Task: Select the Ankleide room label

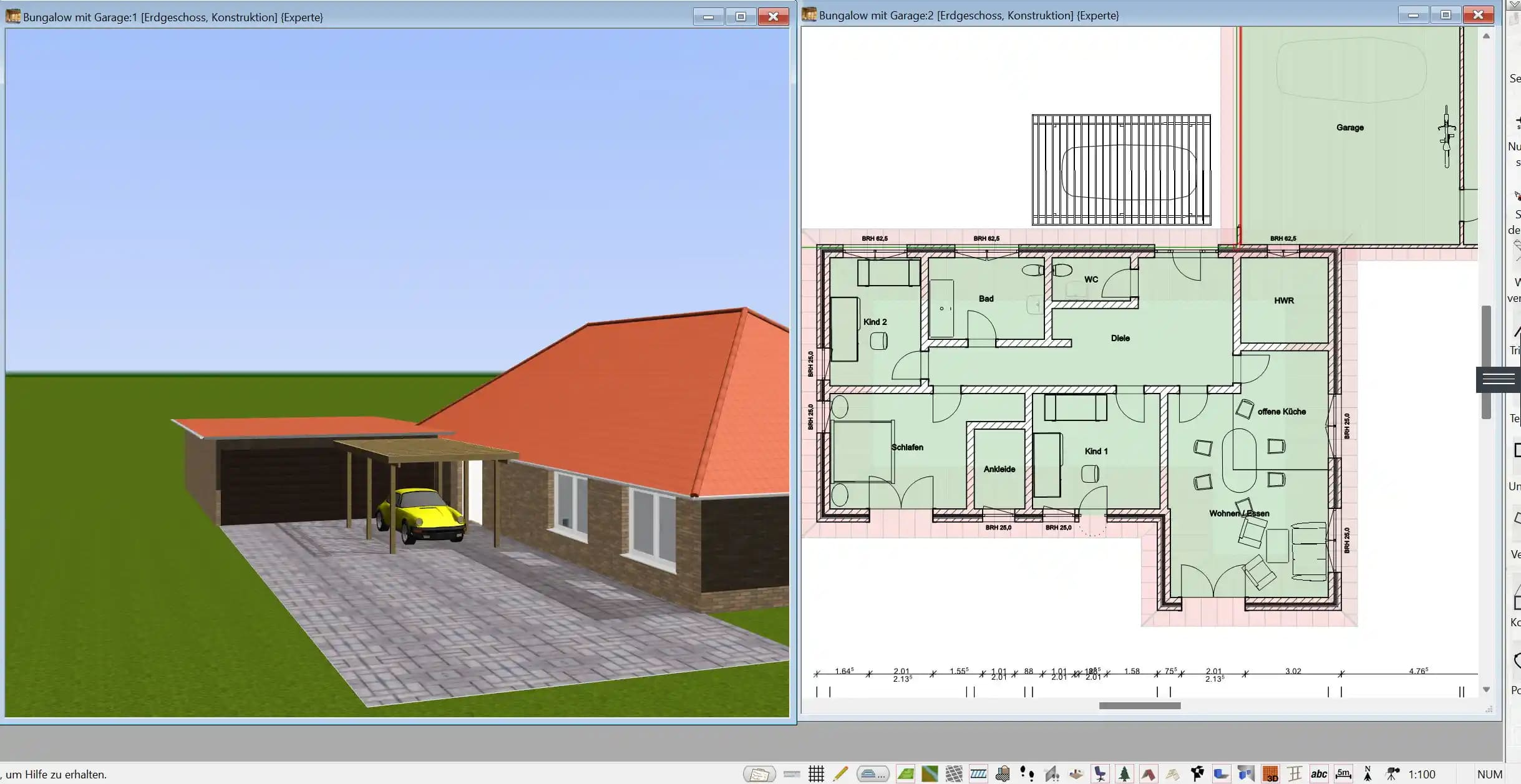Action: [999, 469]
